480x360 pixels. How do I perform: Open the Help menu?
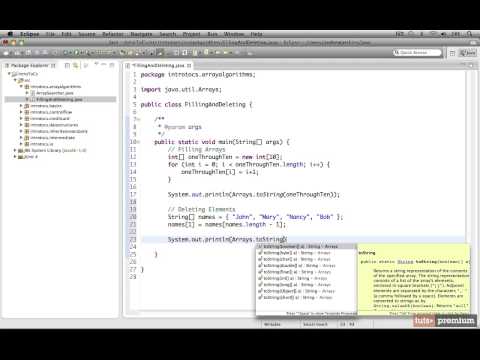click(256, 34)
